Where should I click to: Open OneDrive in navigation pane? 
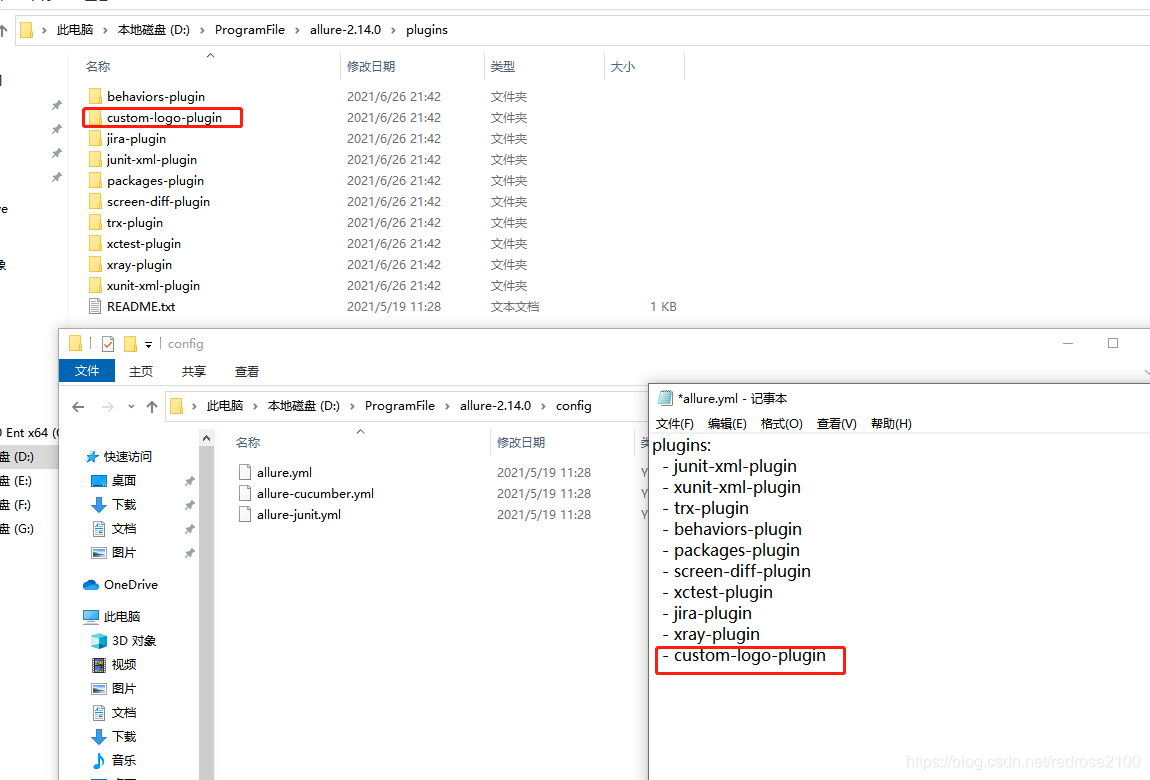click(x=120, y=585)
